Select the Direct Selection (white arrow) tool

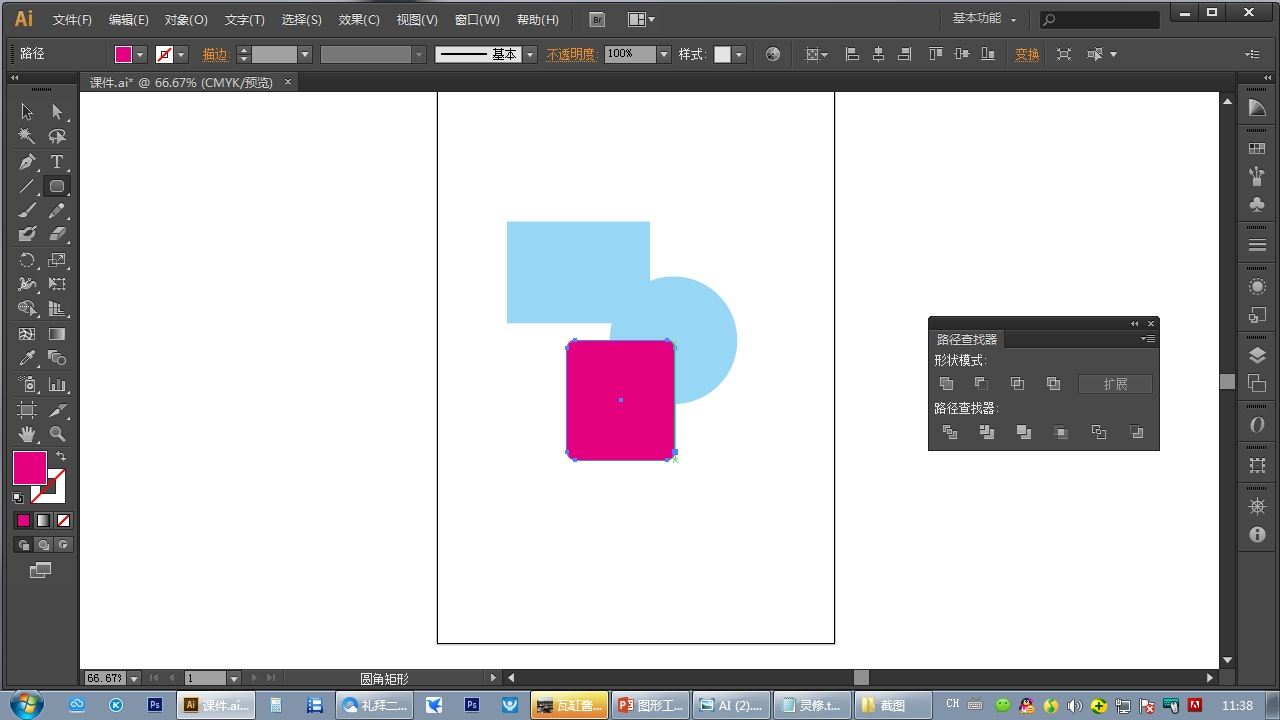coord(57,112)
